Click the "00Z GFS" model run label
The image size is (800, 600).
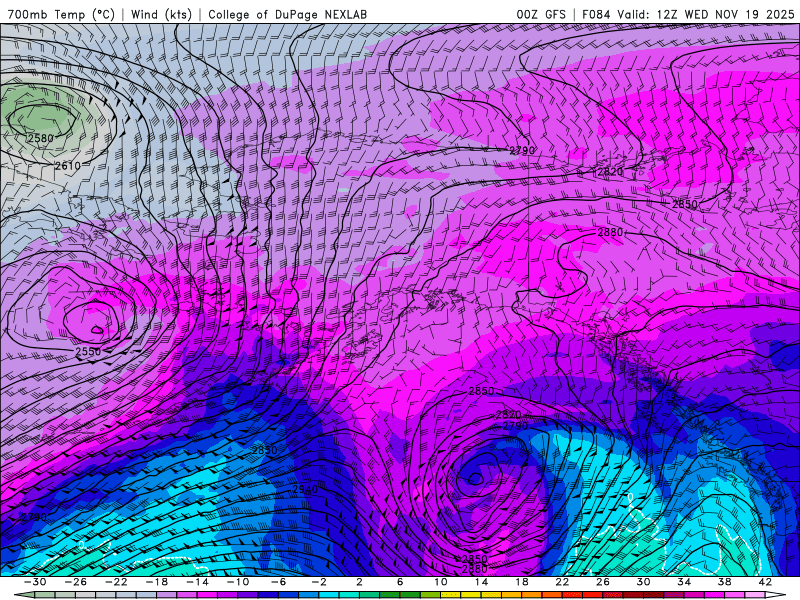coord(541,14)
